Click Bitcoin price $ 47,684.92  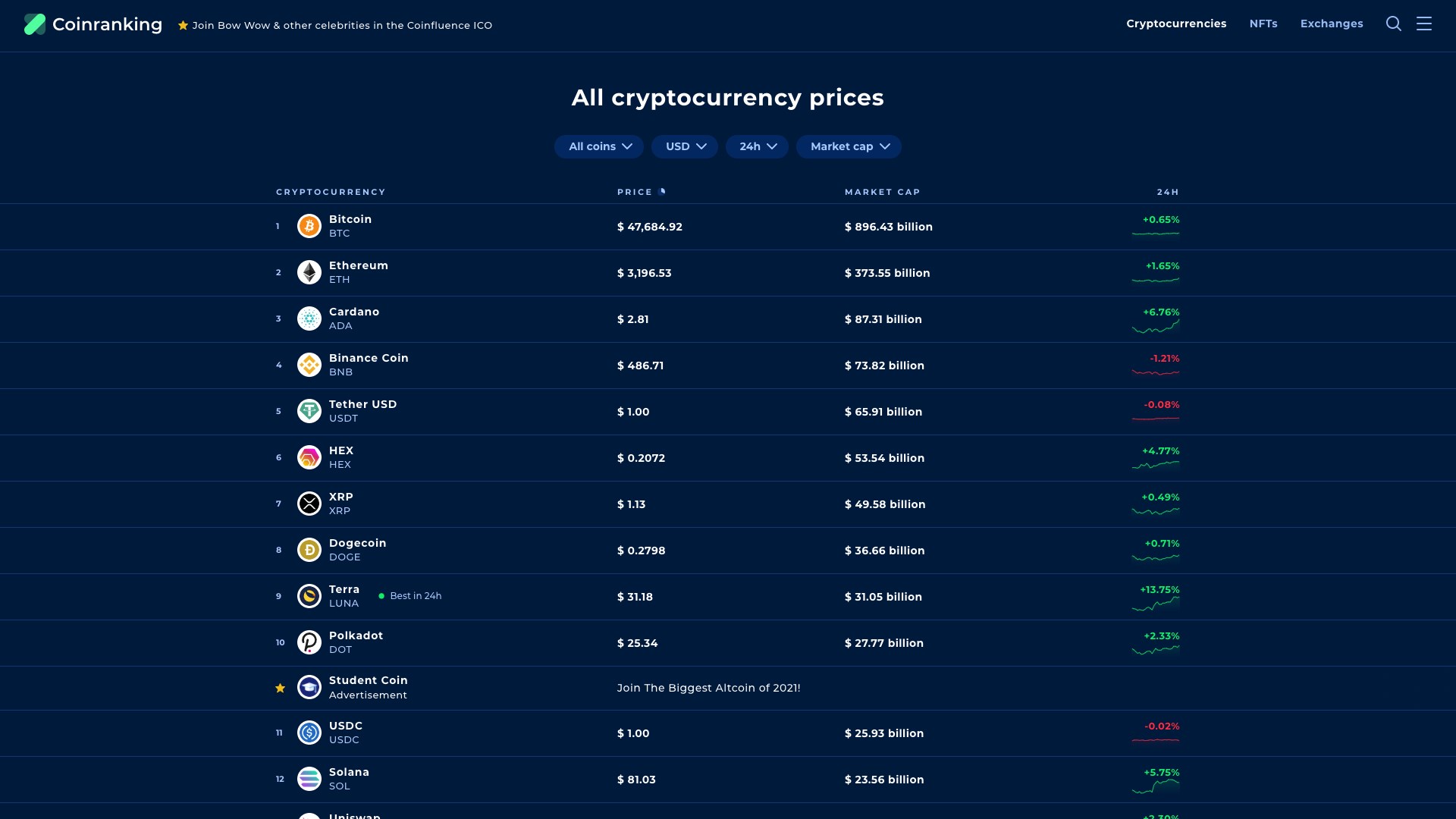650,227
